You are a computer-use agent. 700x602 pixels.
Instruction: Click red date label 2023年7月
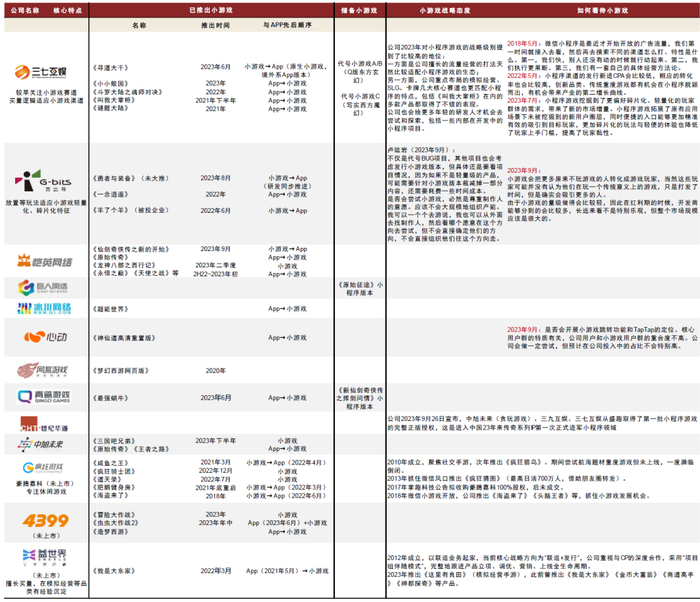pos(522,100)
